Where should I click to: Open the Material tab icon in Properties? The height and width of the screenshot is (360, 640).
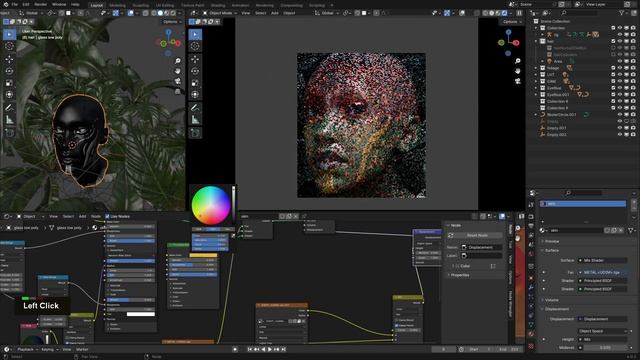click(x=531, y=334)
